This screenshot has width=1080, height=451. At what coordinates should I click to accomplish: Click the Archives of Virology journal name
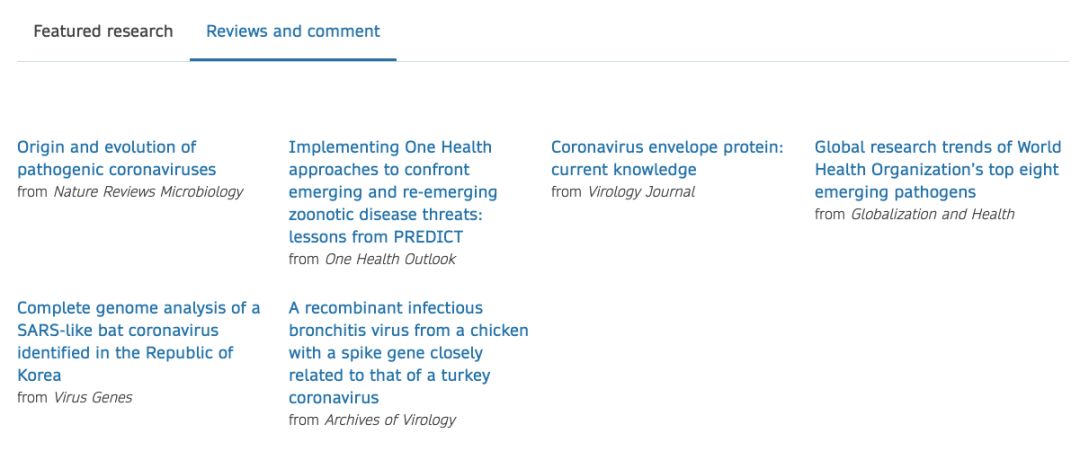click(390, 420)
